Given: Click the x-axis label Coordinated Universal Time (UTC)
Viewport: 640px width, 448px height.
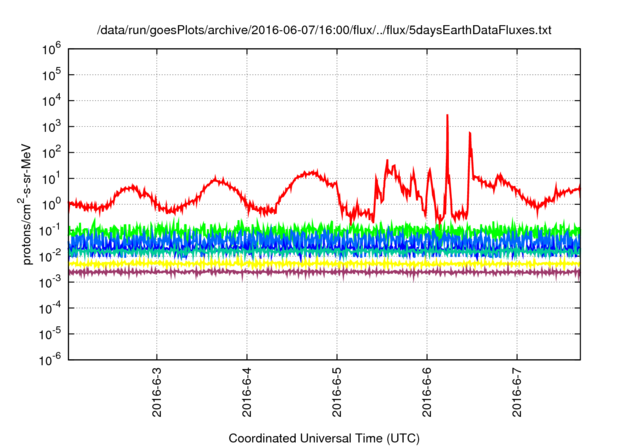Looking at the screenshot, I should click(324, 438).
